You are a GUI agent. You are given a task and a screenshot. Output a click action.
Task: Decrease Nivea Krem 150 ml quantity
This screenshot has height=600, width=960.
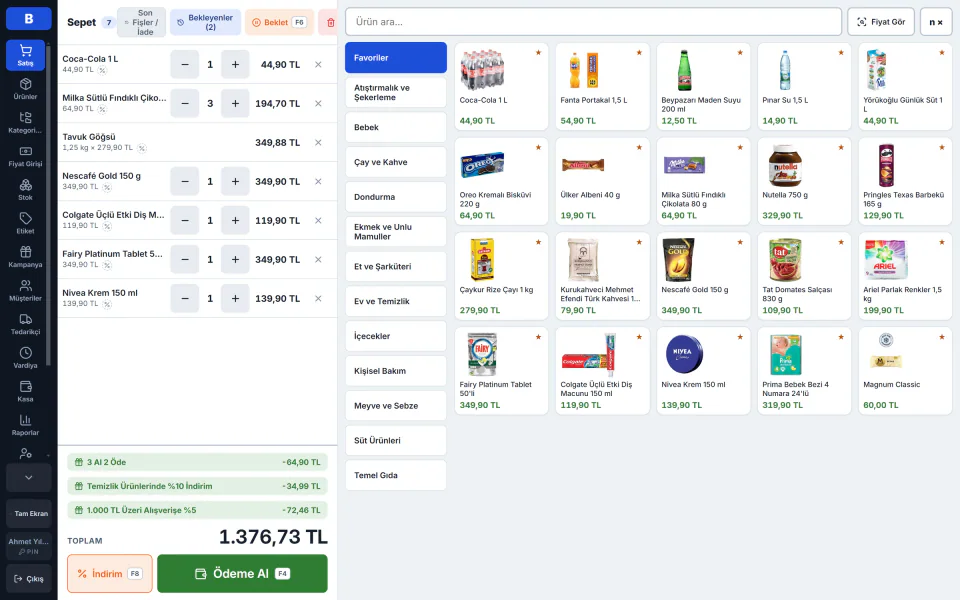coord(185,299)
